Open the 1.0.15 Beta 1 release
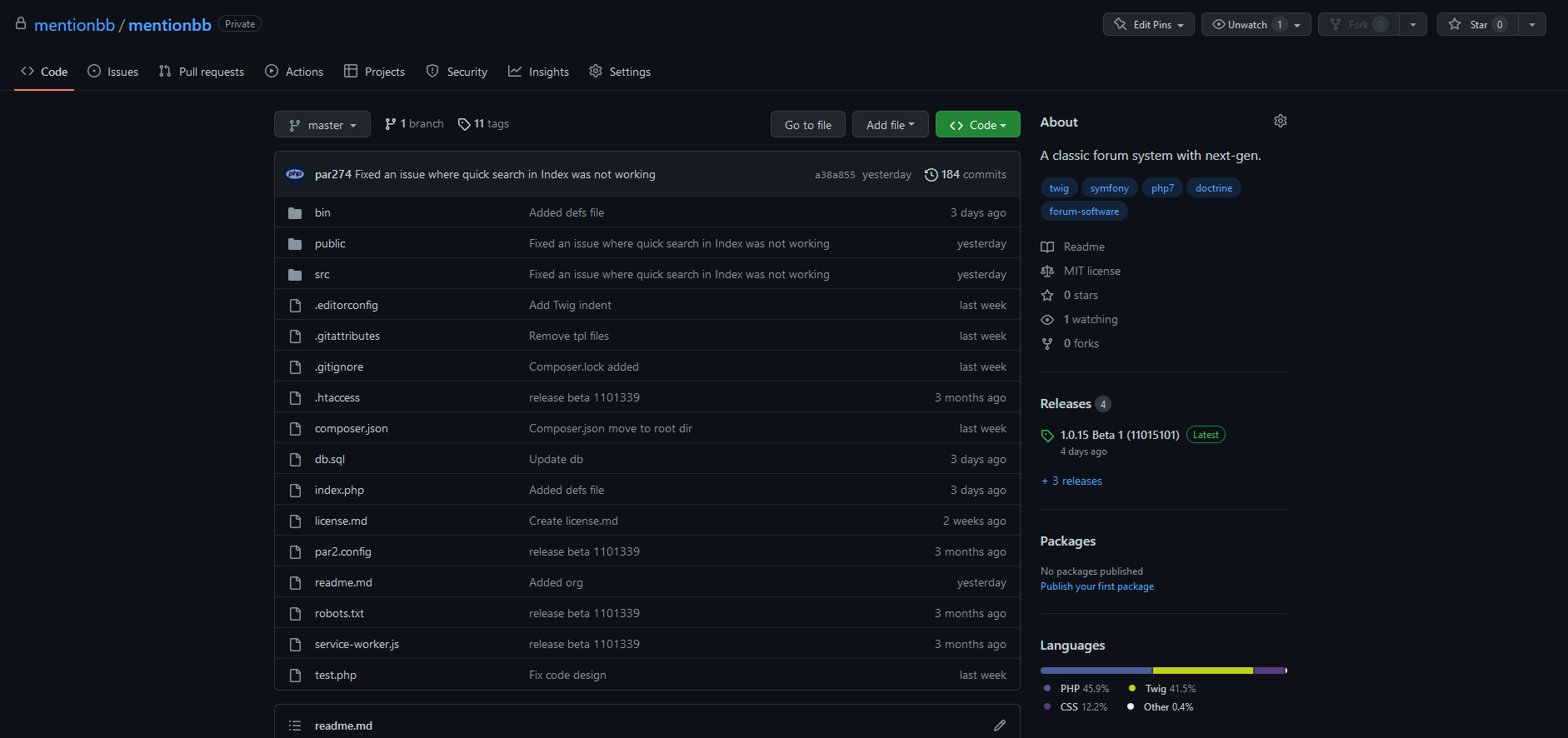The width and height of the screenshot is (1568, 738). pos(1120,435)
